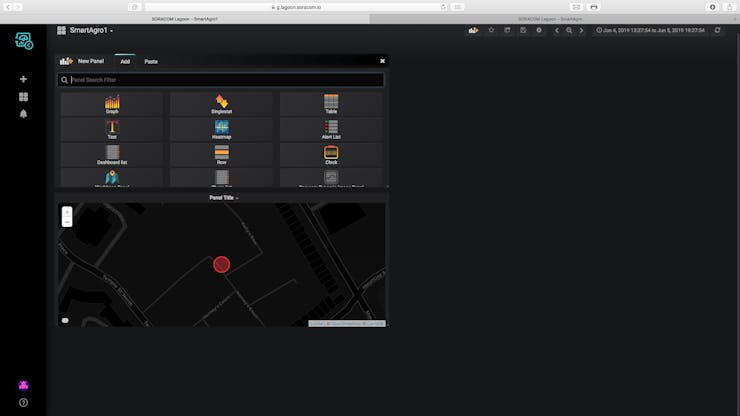
Task: Shift time range forward with right chevron
Action: pyautogui.click(x=581, y=30)
